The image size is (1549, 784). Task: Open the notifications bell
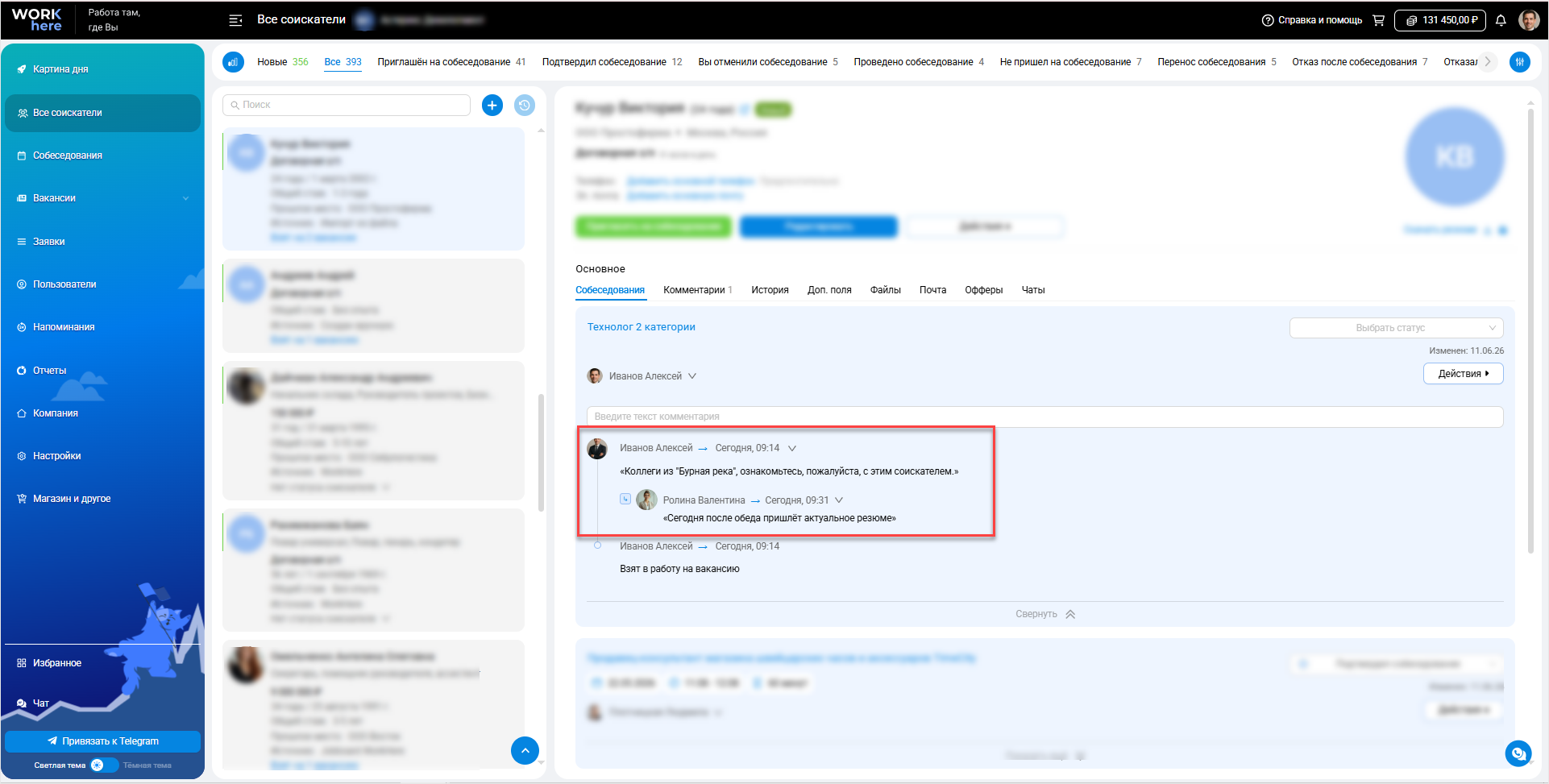tap(1501, 20)
